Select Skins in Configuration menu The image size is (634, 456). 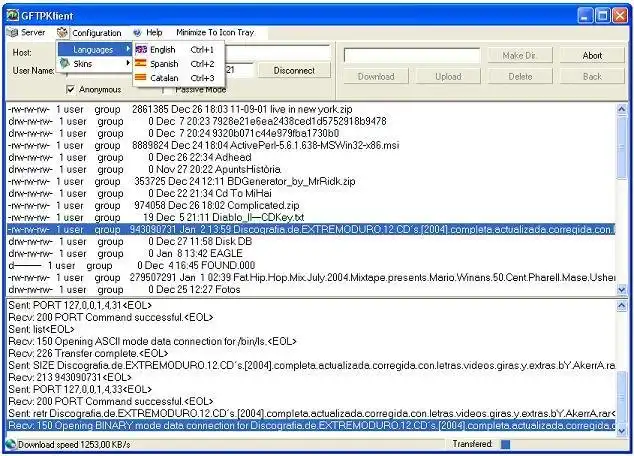coord(95,63)
